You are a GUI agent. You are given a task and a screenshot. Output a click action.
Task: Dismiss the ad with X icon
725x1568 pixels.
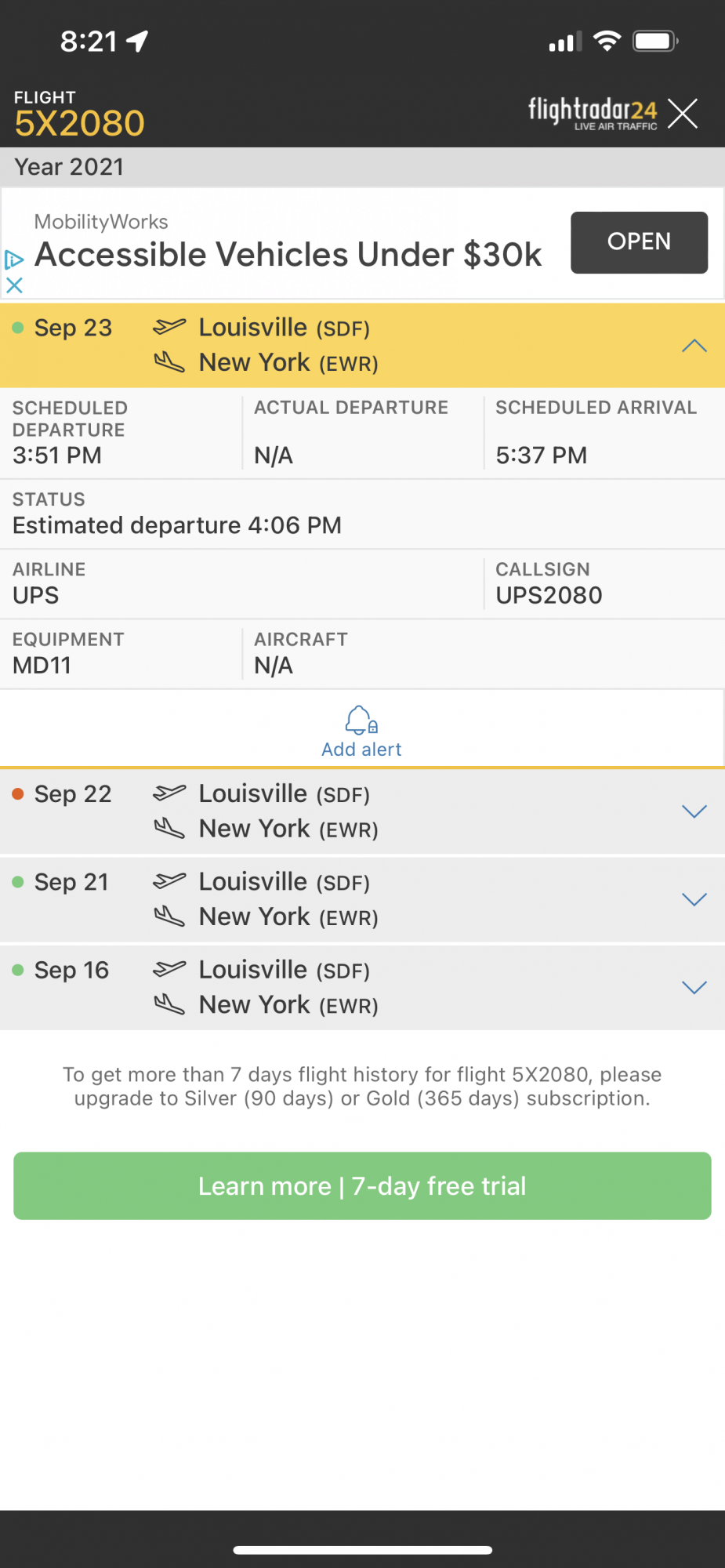pyautogui.click(x=13, y=285)
